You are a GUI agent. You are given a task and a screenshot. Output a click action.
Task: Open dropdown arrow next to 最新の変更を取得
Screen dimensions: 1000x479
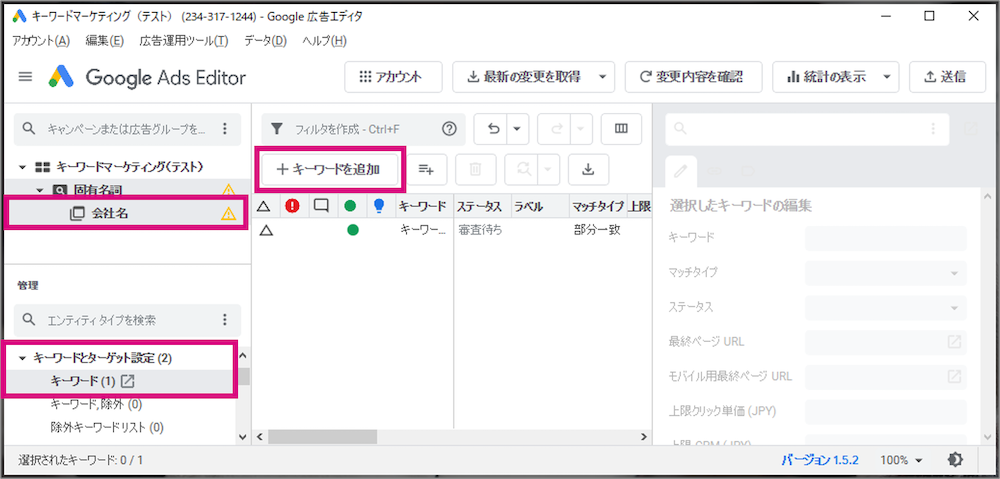click(603, 77)
